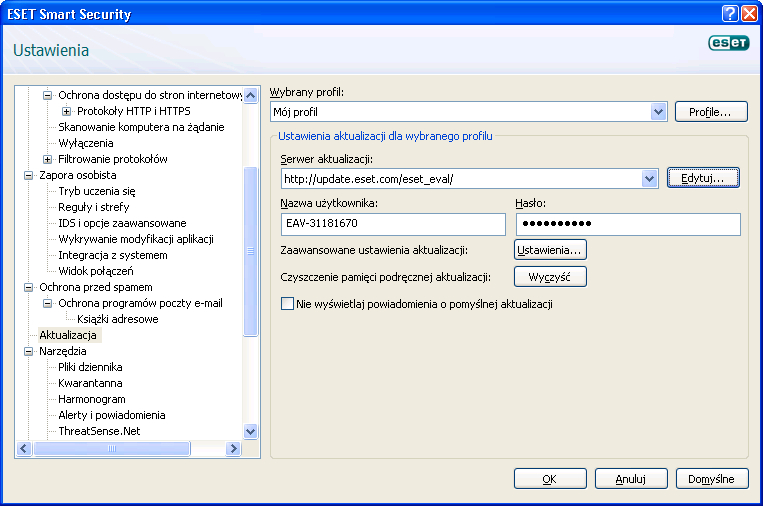Click the tree vertical scrollbar thumb
This screenshot has height=506, width=763.
point(251,252)
